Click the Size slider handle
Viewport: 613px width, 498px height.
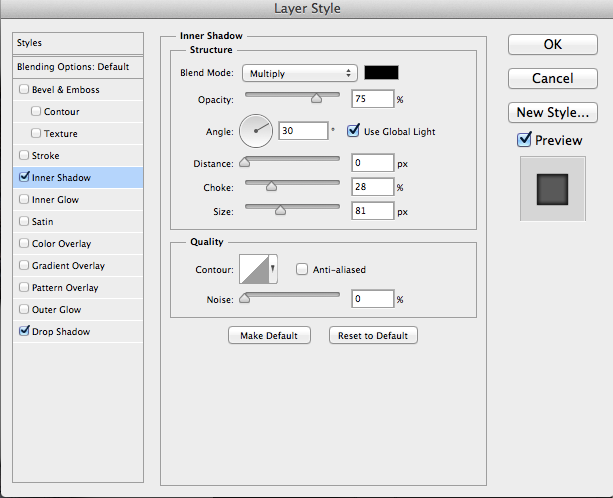pyautogui.click(x=280, y=210)
